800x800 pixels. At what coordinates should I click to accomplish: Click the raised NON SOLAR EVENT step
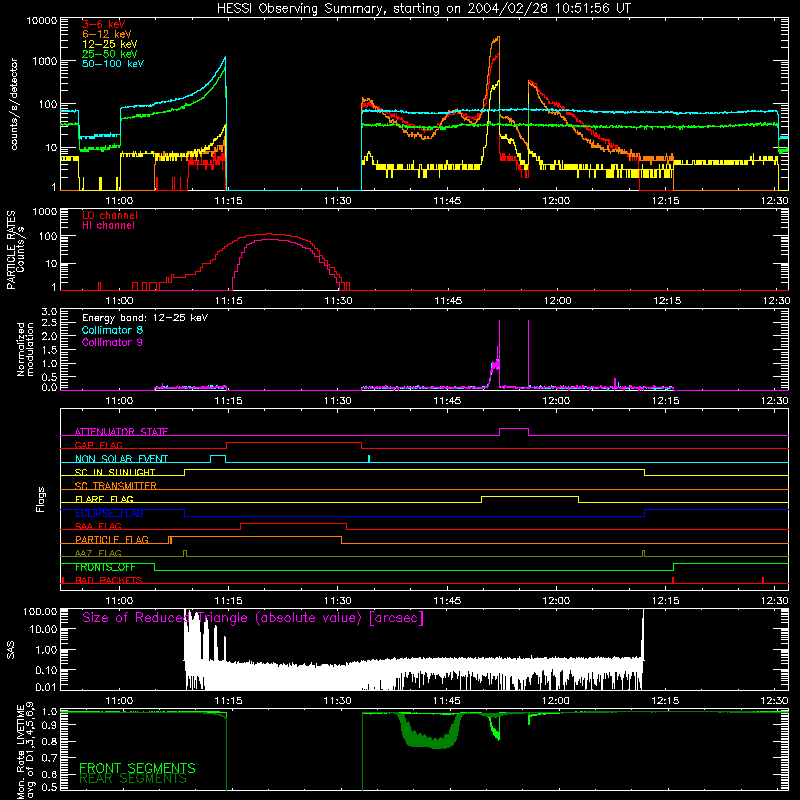pos(218,456)
